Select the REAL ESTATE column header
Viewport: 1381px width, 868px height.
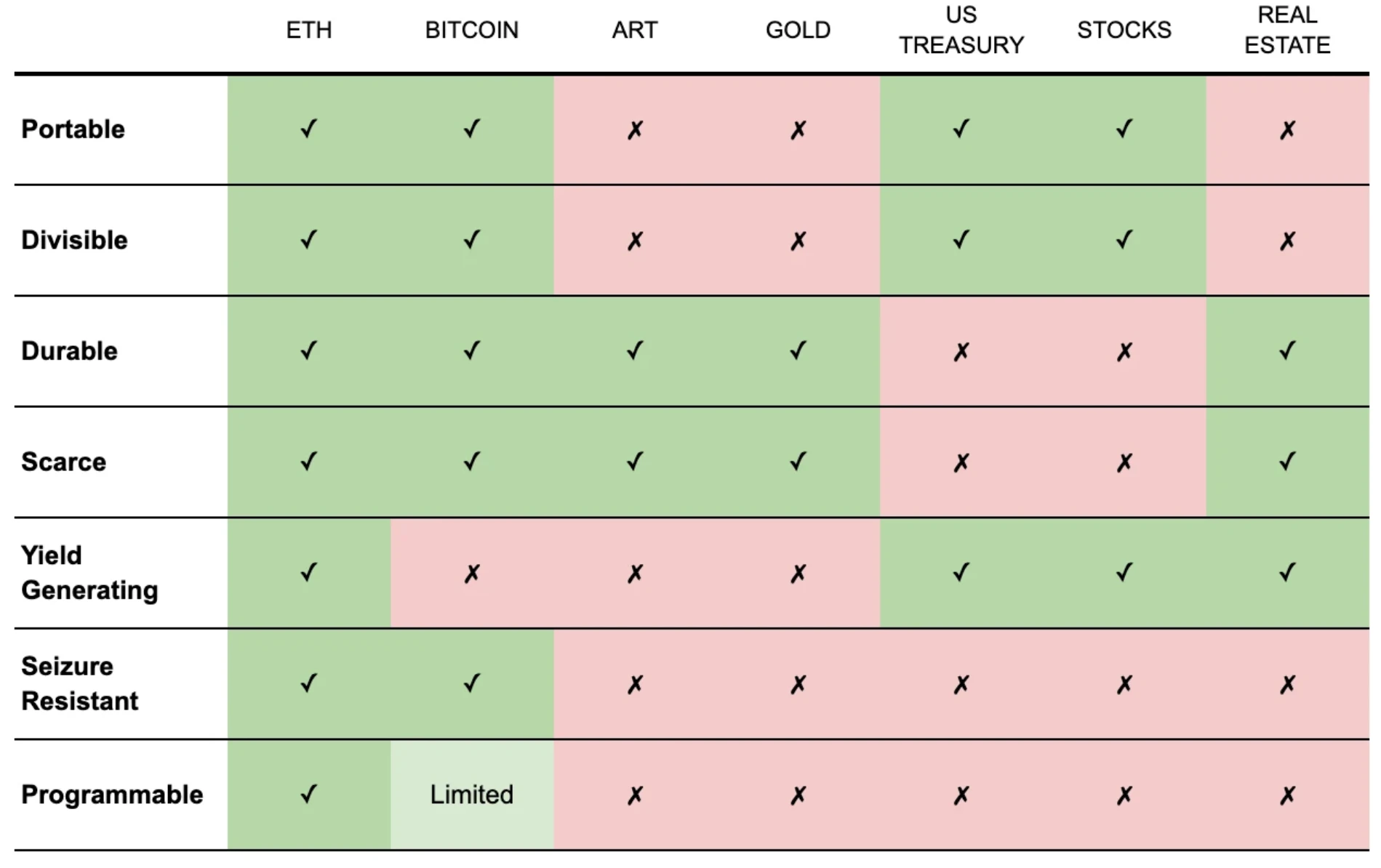point(1287,30)
